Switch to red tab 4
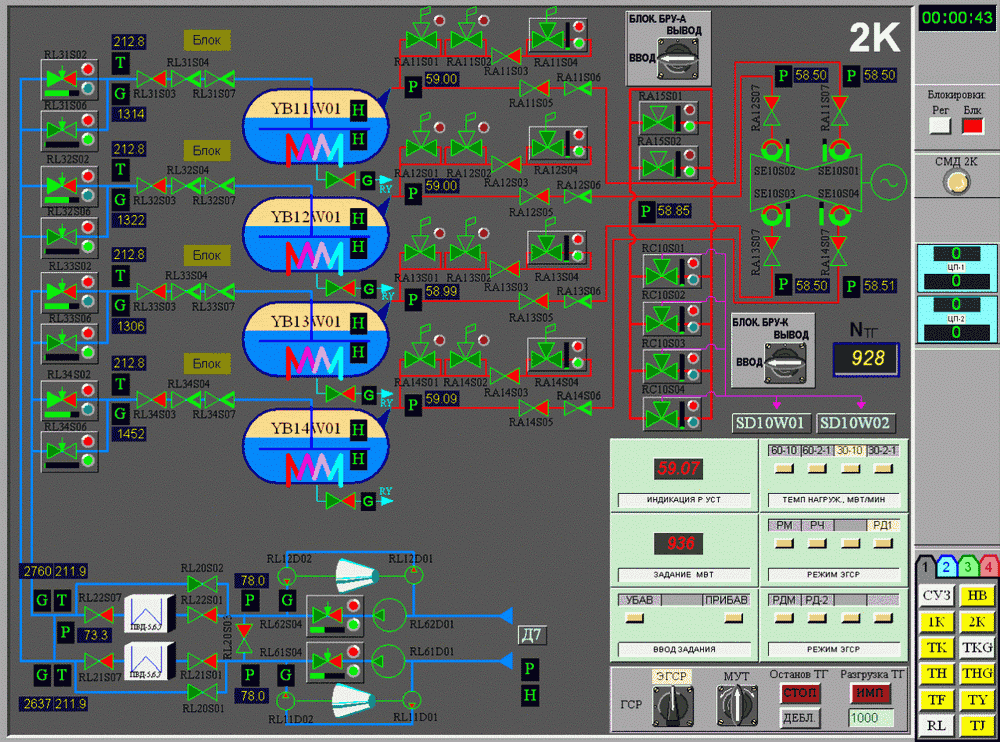Image resolution: width=1000 pixels, height=742 pixels. 988,567
